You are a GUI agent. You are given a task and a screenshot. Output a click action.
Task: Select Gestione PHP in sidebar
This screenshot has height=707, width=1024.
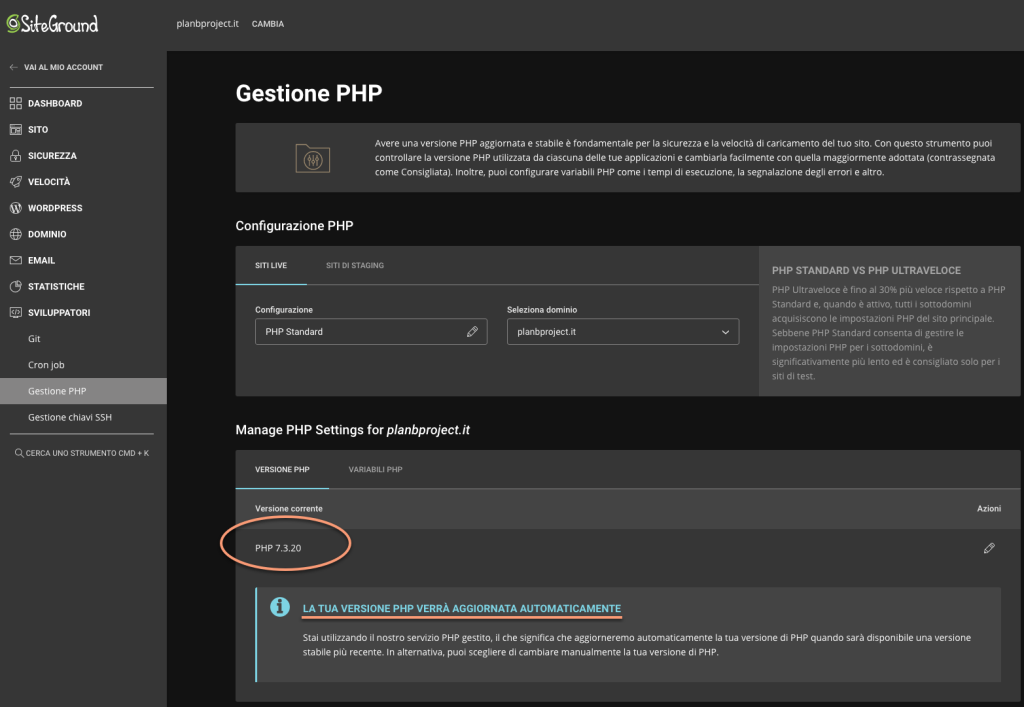coord(83,390)
